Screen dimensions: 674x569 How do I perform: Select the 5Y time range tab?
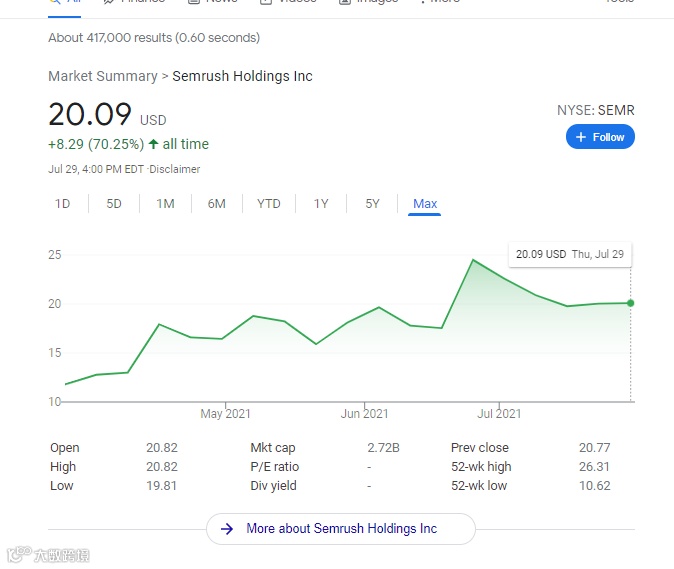(372, 204)
